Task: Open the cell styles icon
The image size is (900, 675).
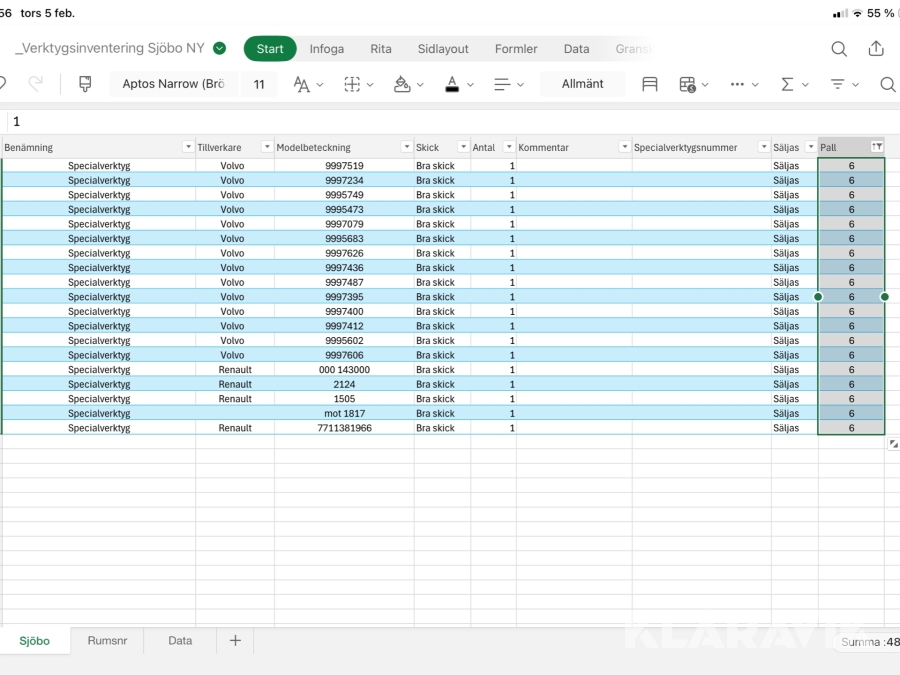Action: (x=650, y=84)
